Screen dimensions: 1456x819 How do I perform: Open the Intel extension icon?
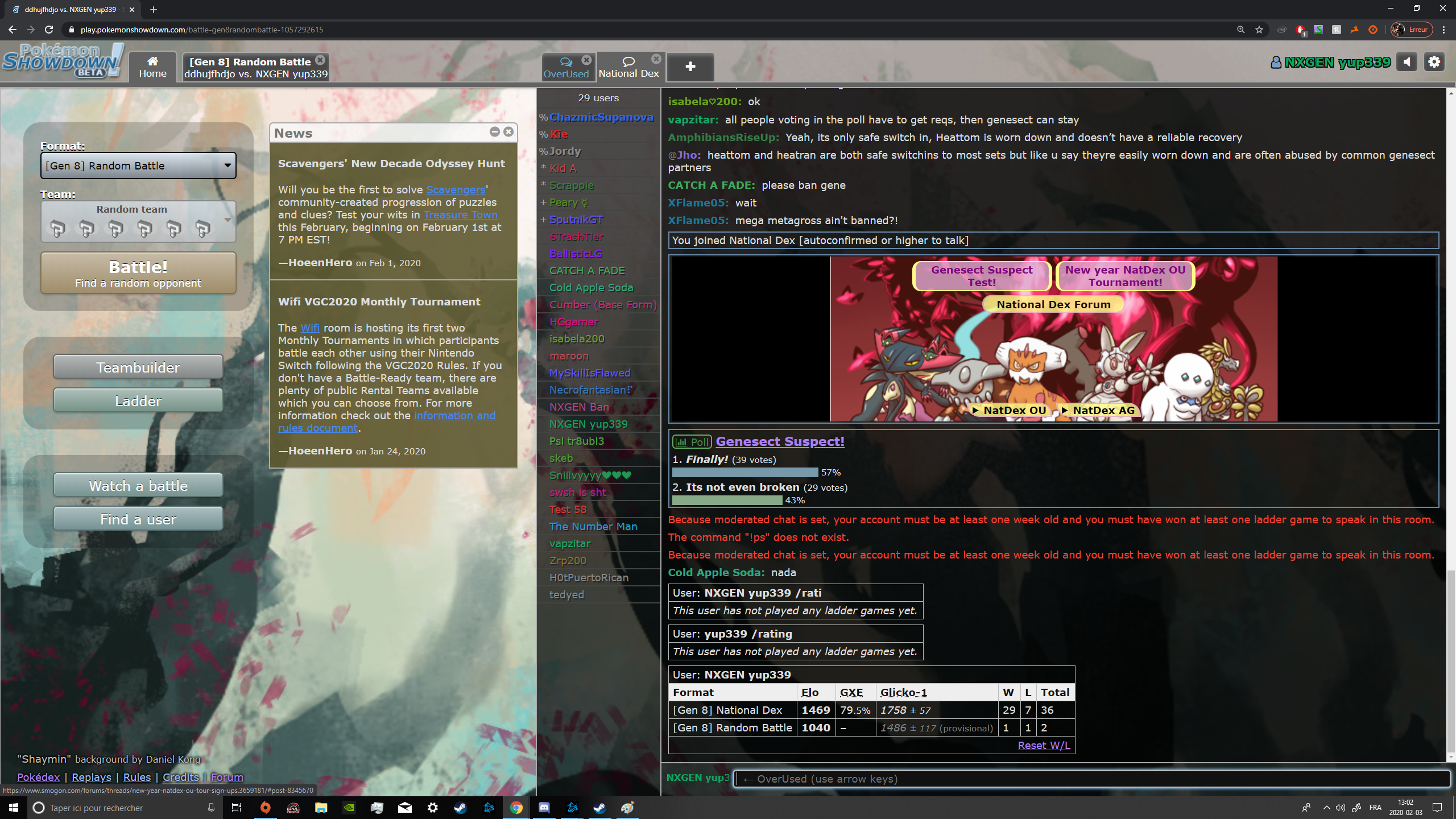tap(1282, 30)
